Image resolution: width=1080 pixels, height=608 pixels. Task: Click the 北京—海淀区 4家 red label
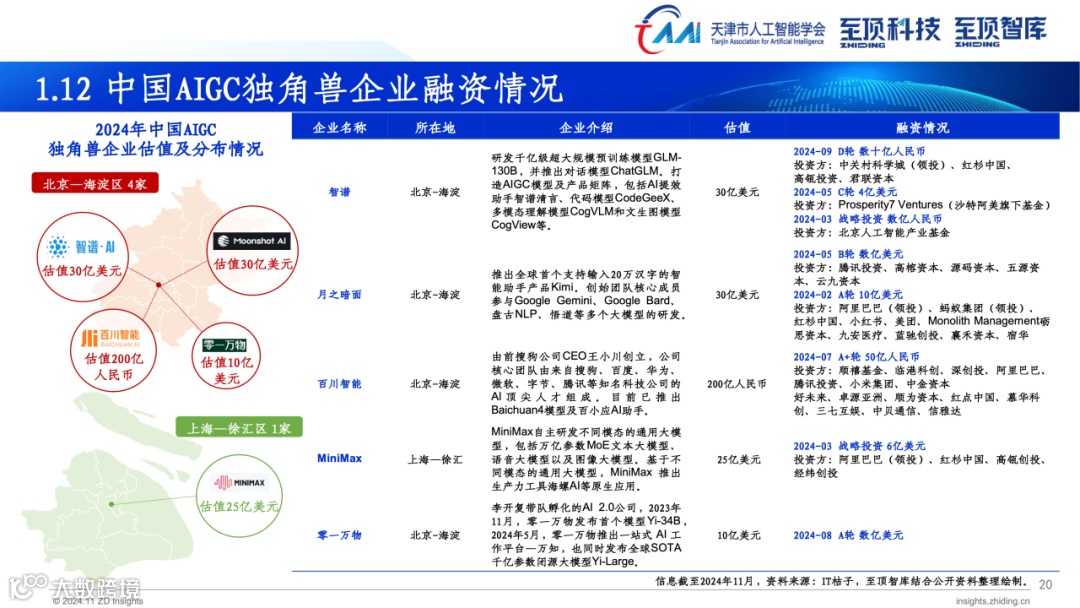click(95, 184)
